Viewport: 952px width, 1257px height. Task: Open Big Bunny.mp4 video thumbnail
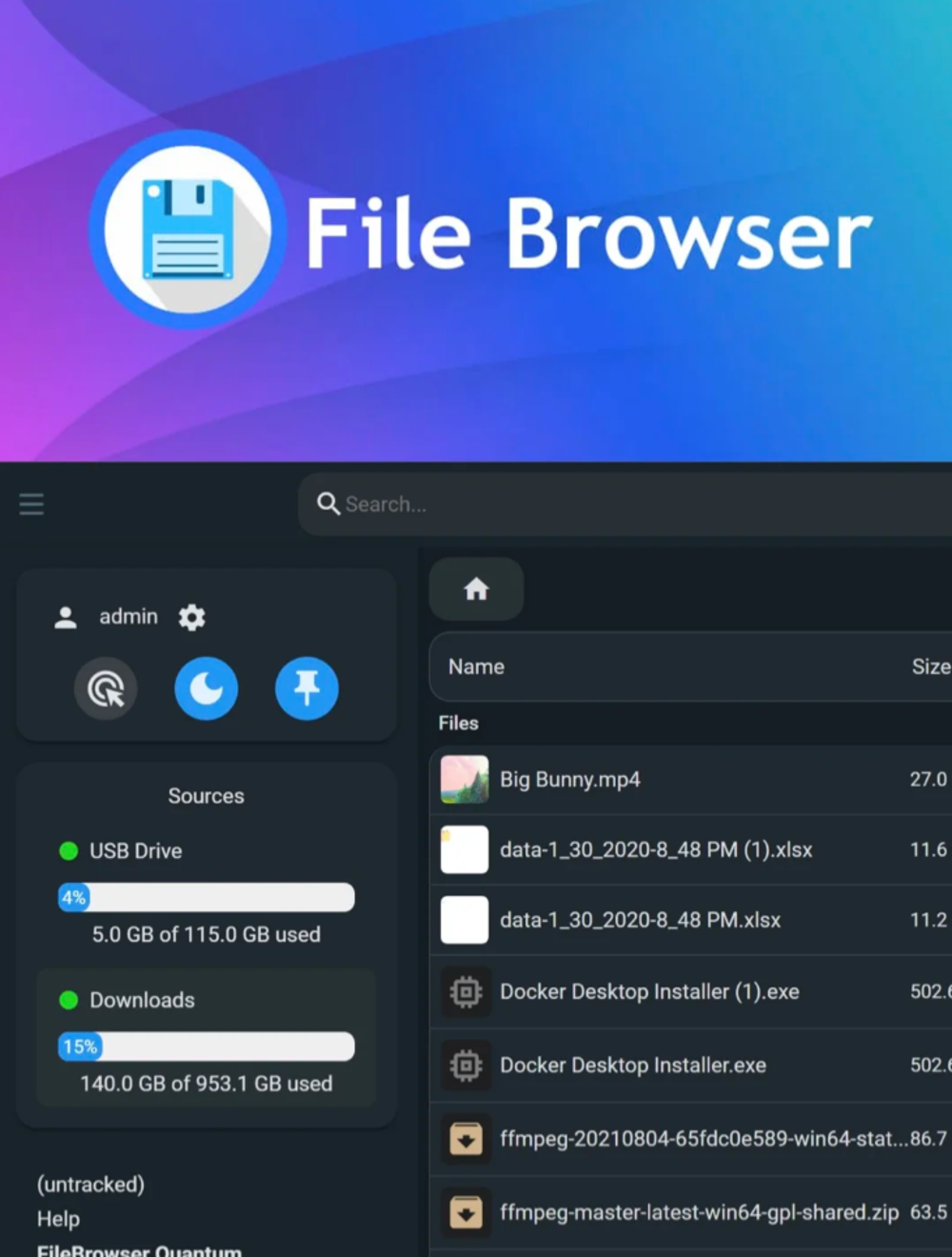tap(465, 779)
